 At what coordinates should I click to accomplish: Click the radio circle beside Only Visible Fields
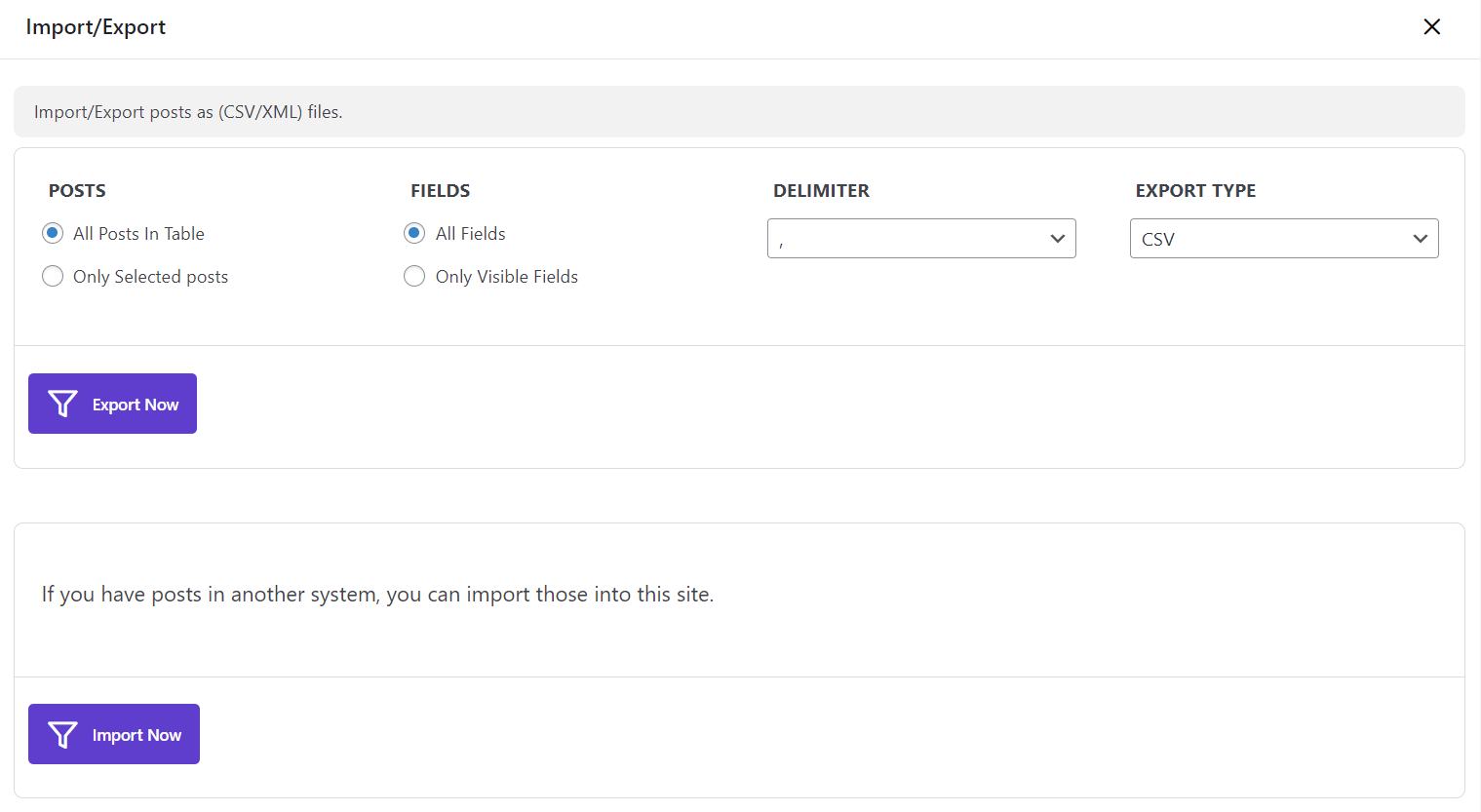point(413,276)
